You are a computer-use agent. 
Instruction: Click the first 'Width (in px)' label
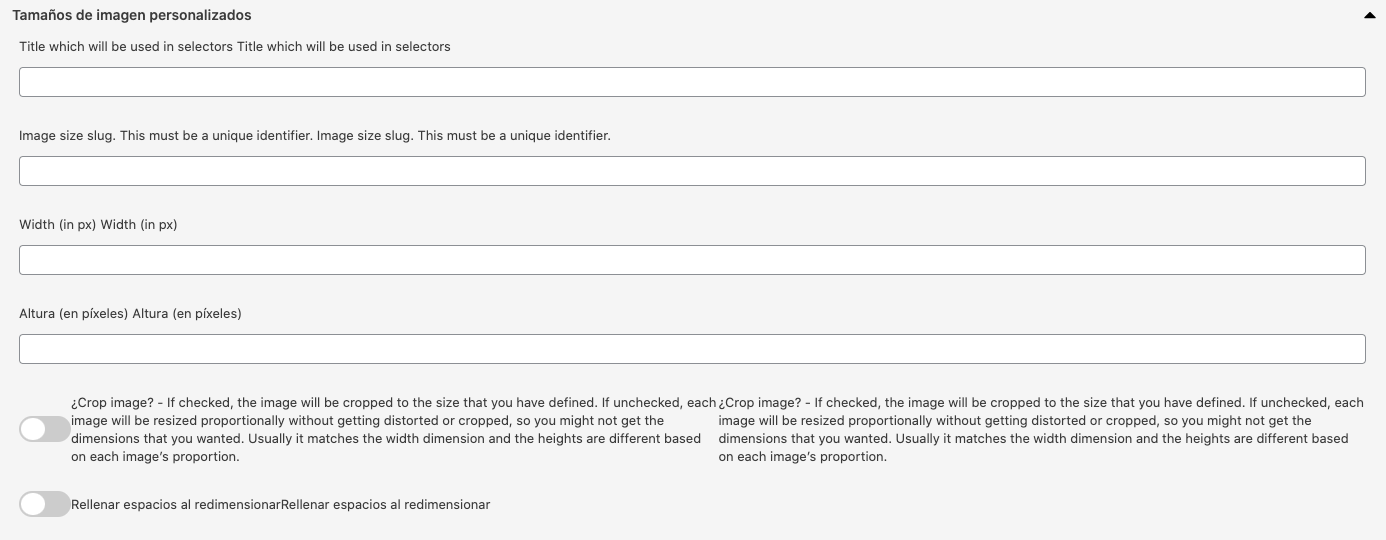point(57,225)
